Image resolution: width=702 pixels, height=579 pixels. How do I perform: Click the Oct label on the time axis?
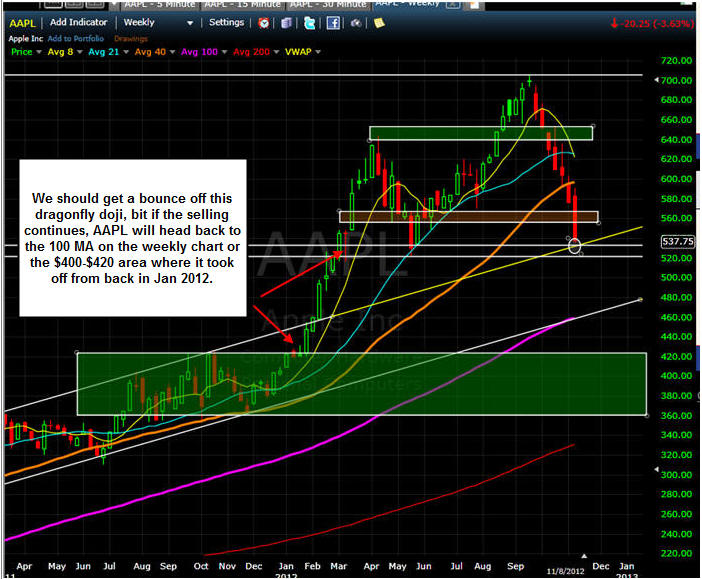[201, 566]
